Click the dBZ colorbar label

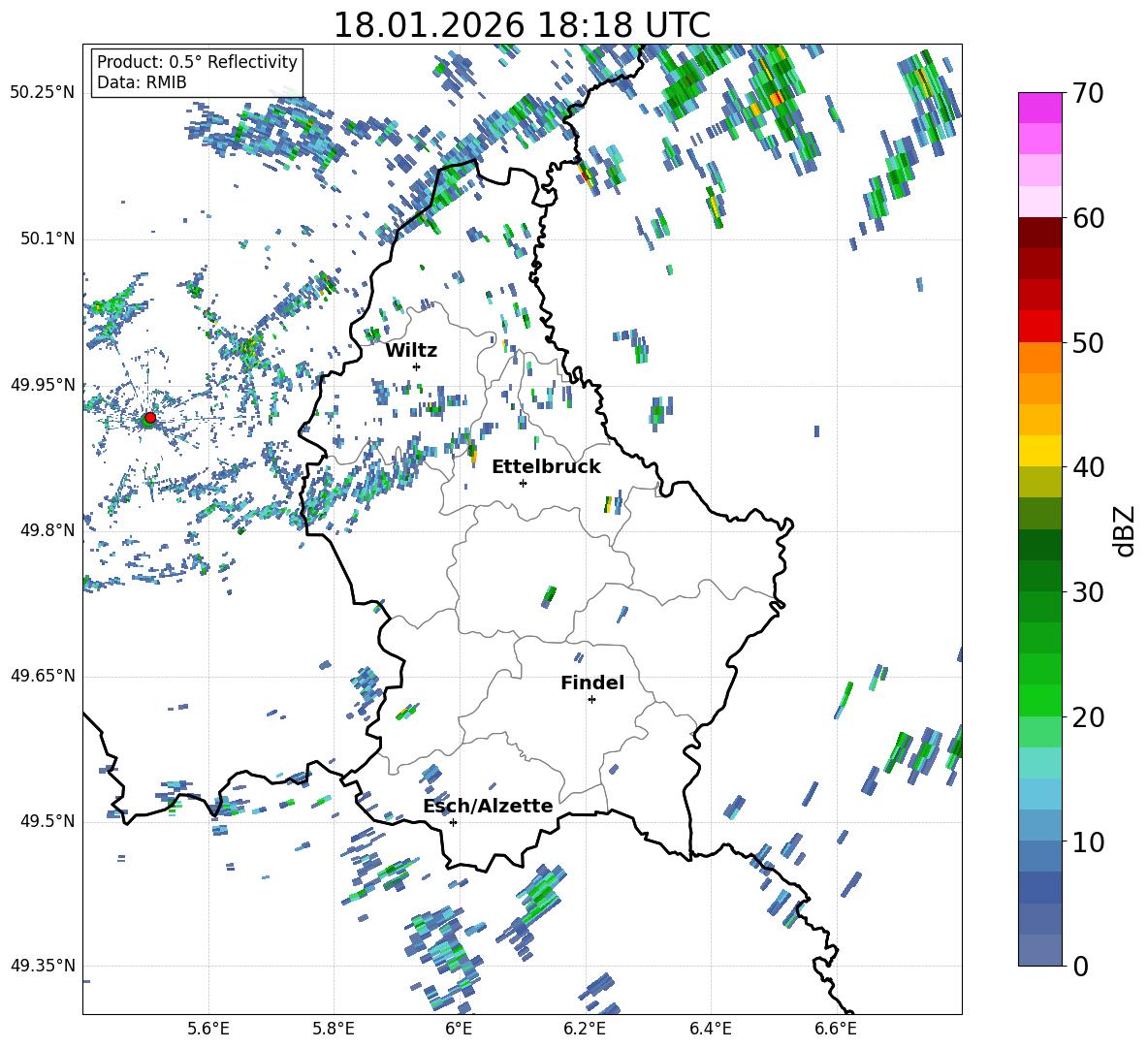pos(1126,530)
